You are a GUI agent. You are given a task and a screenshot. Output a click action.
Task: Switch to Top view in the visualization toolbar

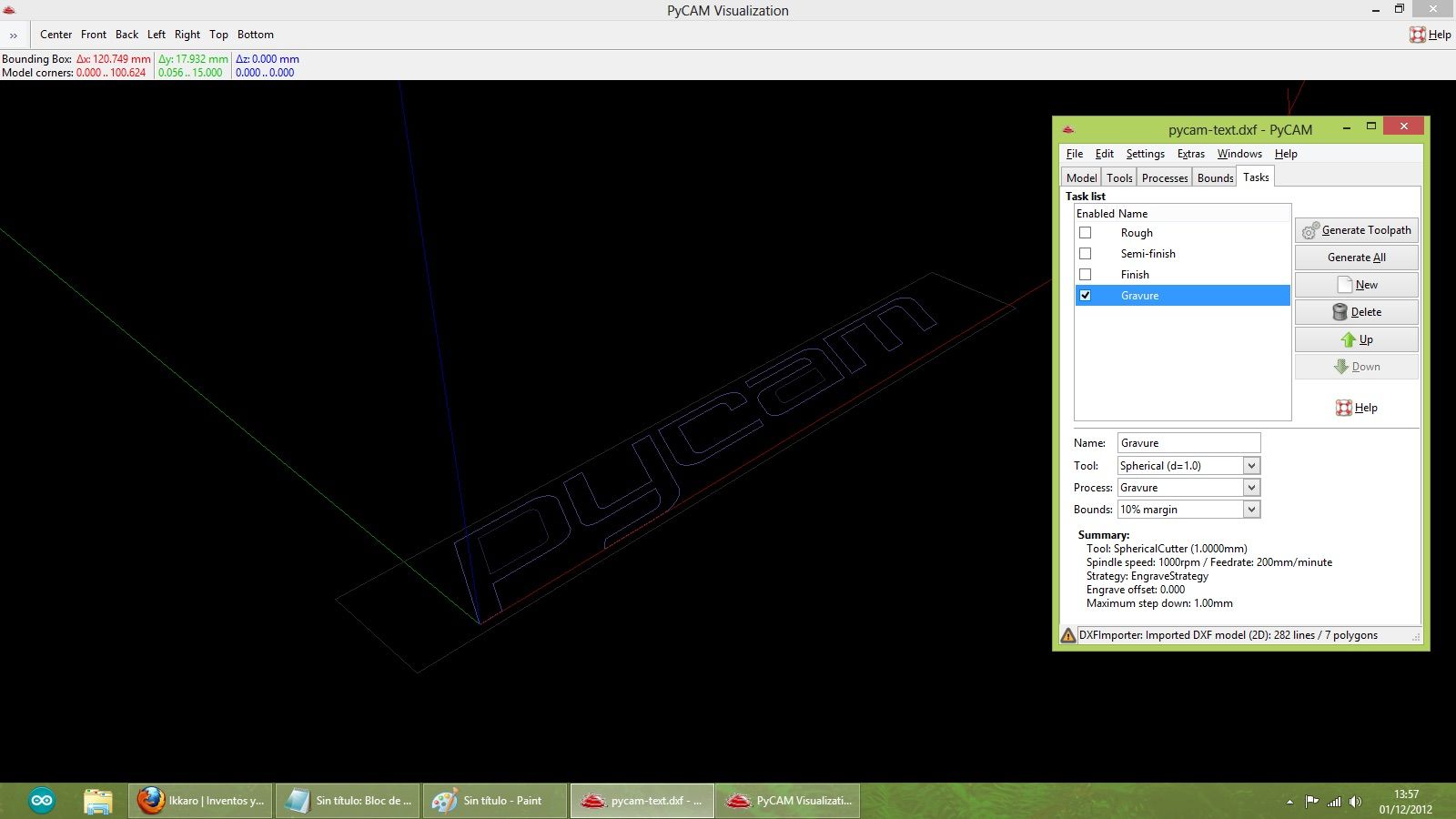click(218, 35)
